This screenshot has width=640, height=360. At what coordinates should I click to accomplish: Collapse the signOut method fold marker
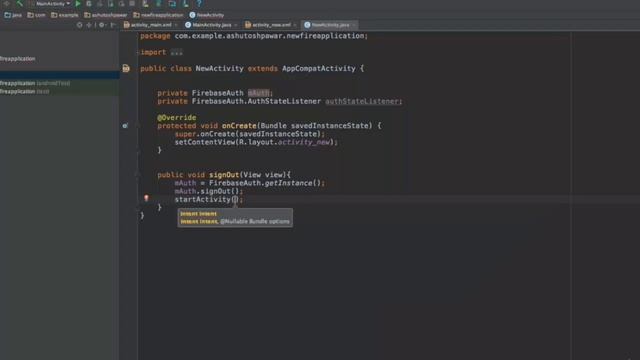(138, 175)
